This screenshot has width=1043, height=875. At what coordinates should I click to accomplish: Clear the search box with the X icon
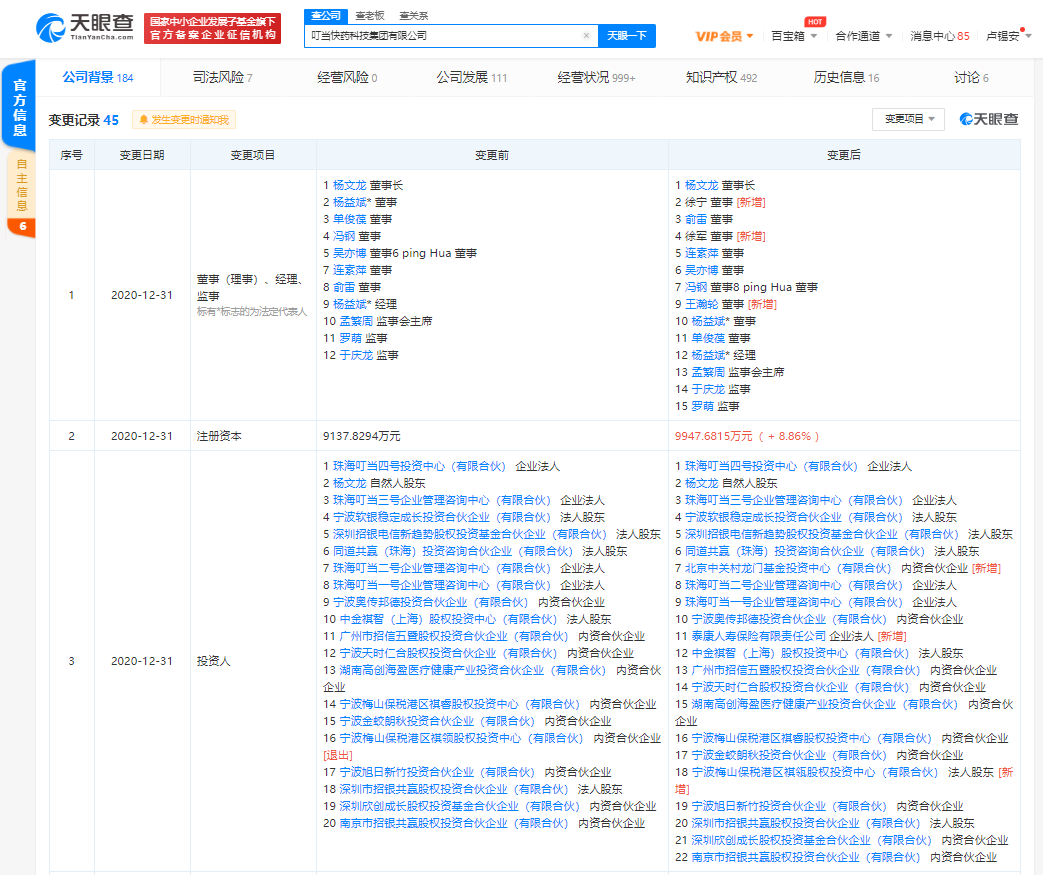coord(586,36)
